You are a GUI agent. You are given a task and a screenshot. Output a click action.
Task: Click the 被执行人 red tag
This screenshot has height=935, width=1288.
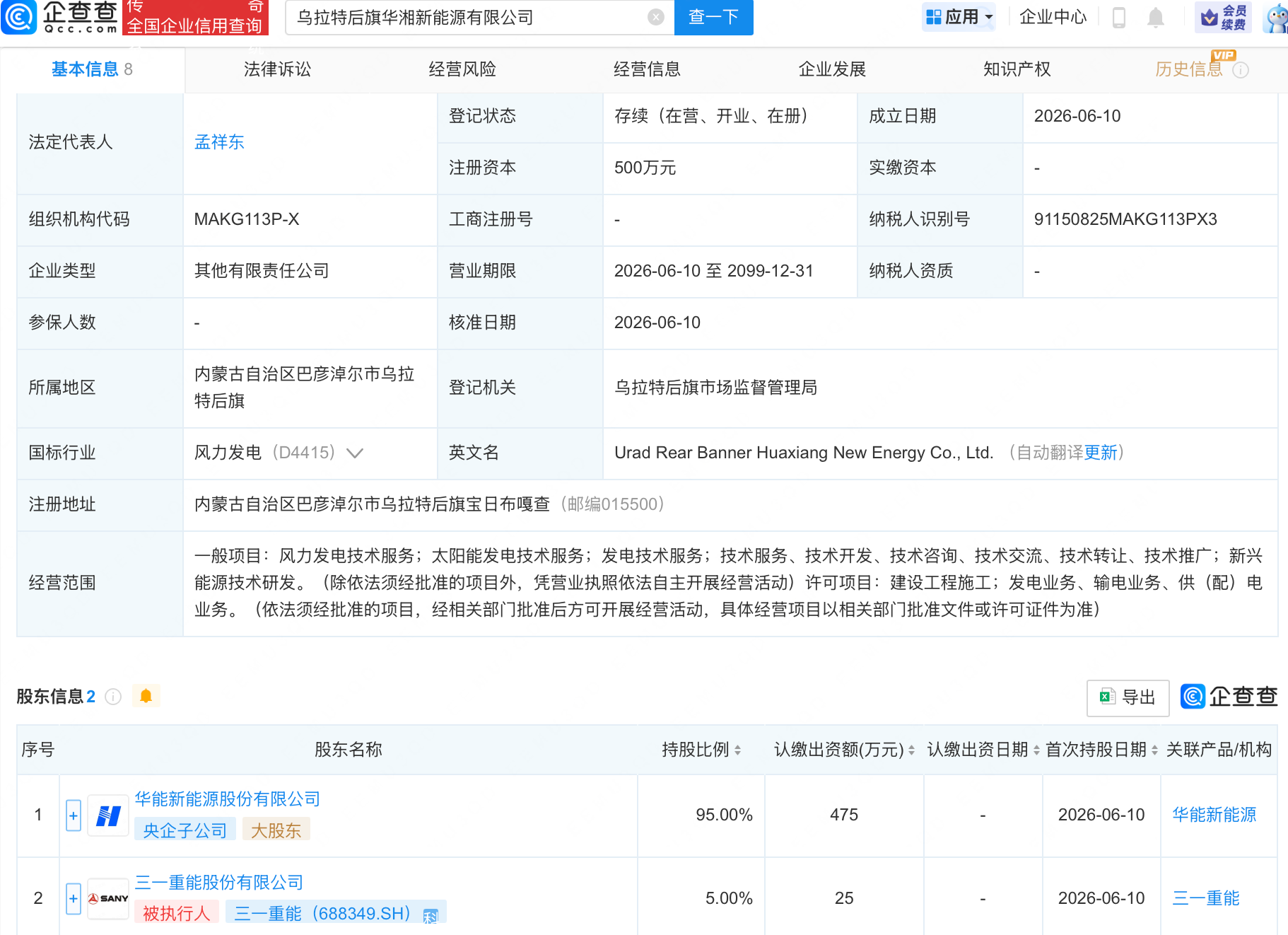pyautogui.click(x=177, y=913)
